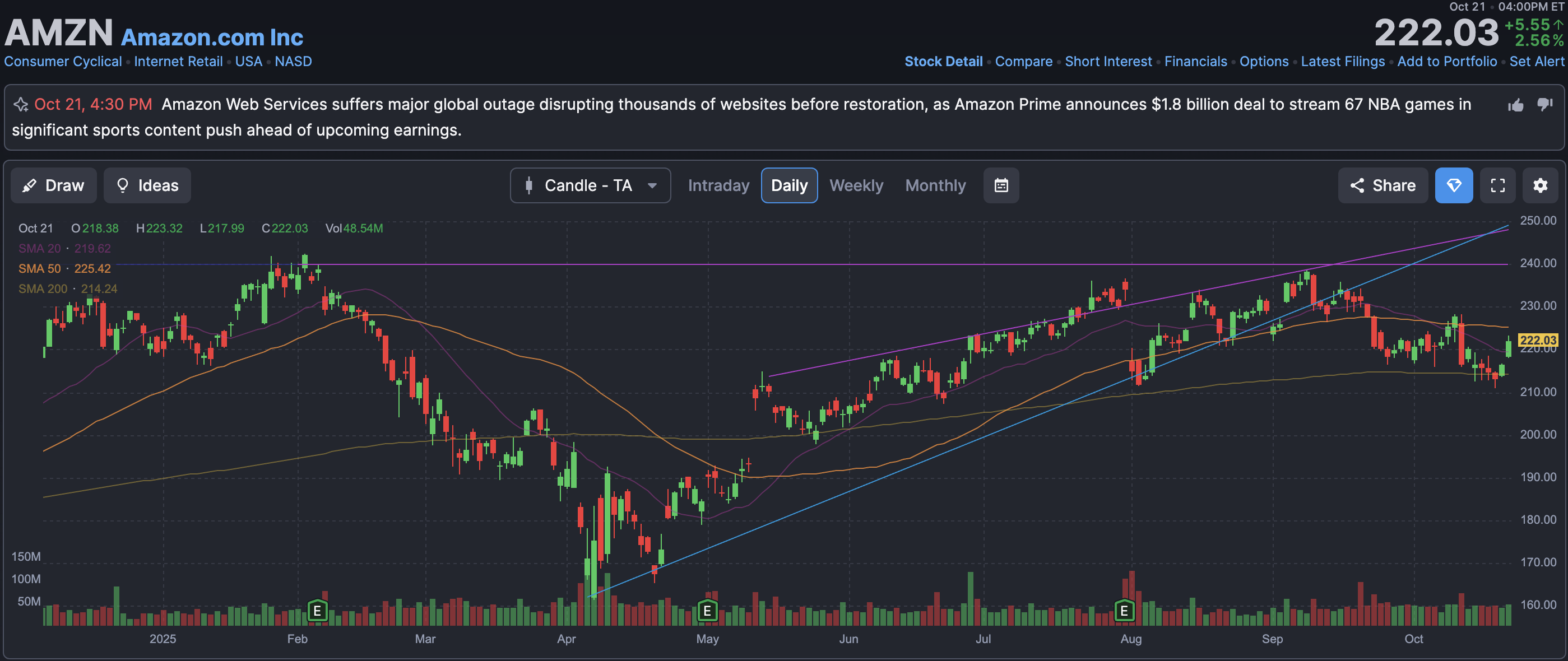Viewport: 1568px width, 661px height.
Task: Open the Ideas button
Action: point(147,185)
